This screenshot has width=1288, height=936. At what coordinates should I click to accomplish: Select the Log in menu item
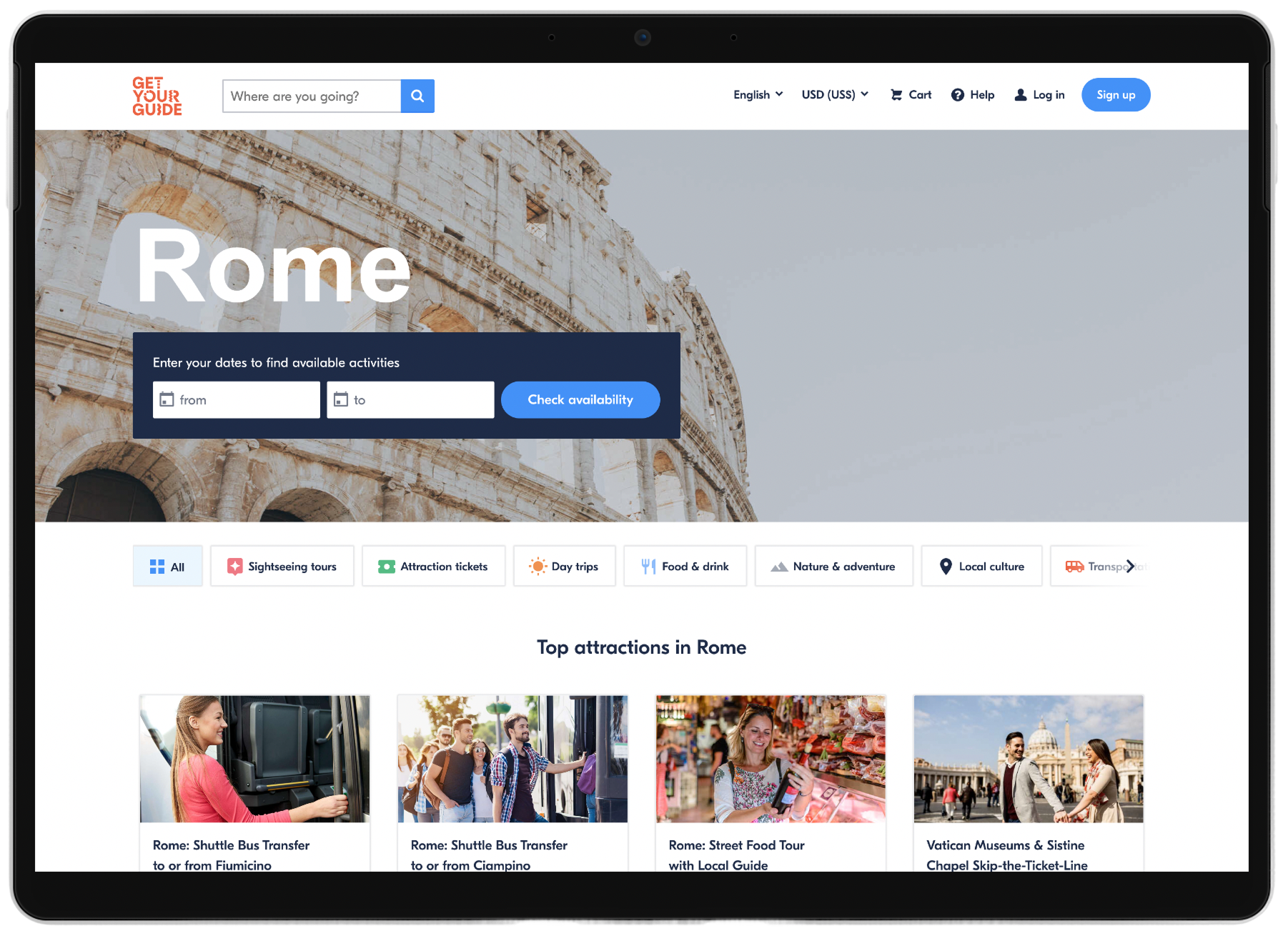pos(1039,94)
